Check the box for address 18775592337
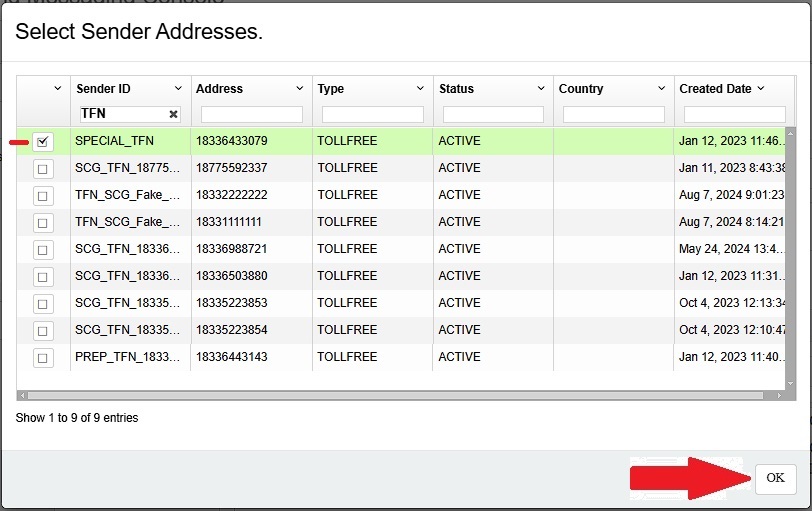The image size is (812, 511). pos(43,169)
